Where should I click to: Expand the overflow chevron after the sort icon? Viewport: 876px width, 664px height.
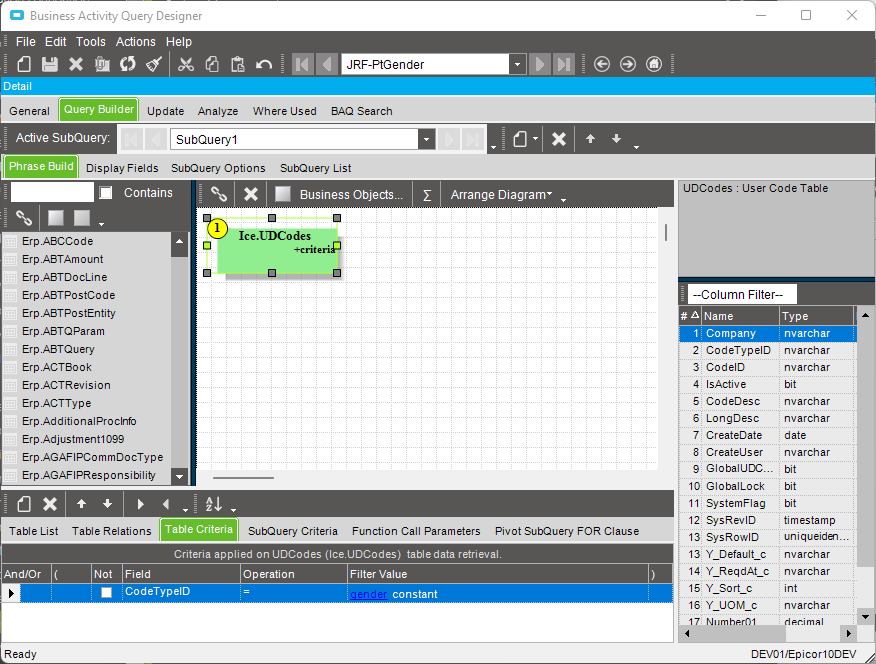click(x=234, y=509)
